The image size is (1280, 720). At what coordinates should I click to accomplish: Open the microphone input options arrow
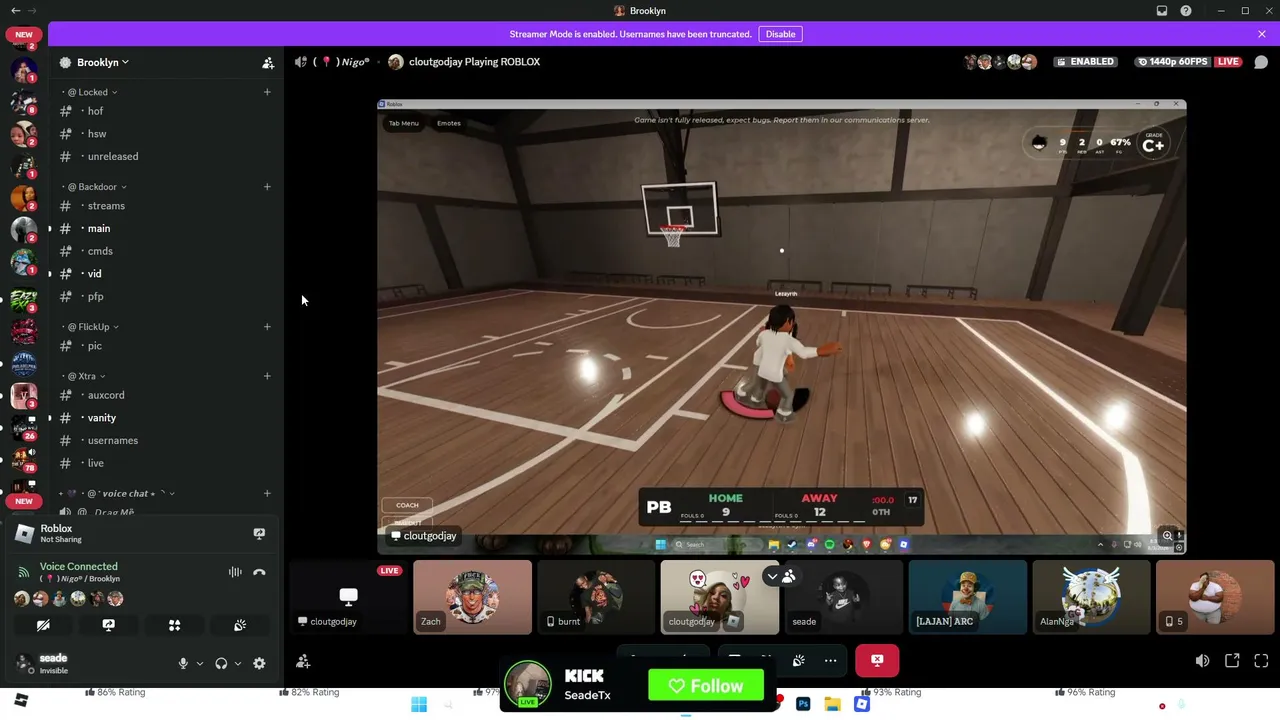(x=200, y=663)
